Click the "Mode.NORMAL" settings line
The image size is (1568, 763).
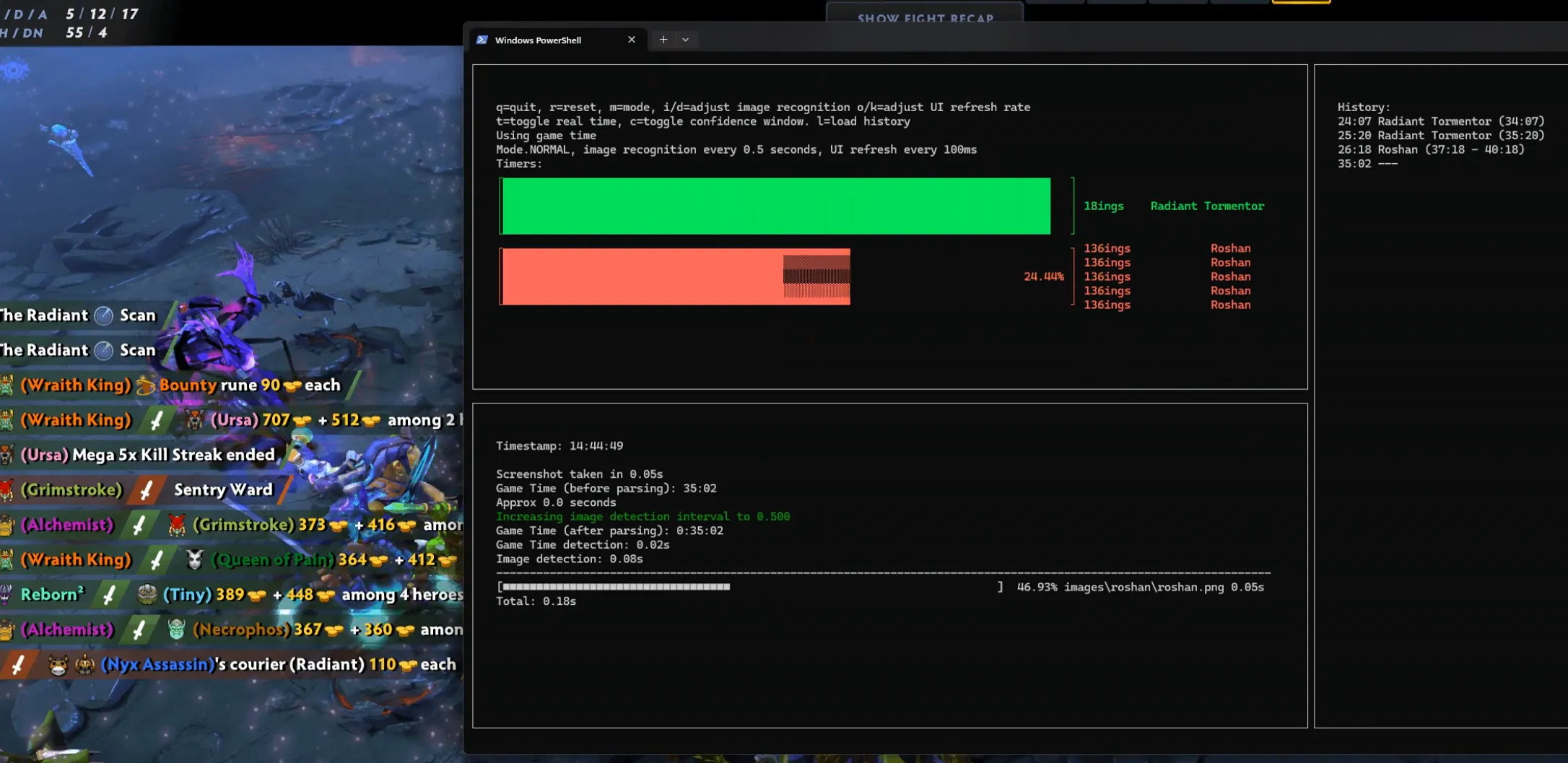736,149
